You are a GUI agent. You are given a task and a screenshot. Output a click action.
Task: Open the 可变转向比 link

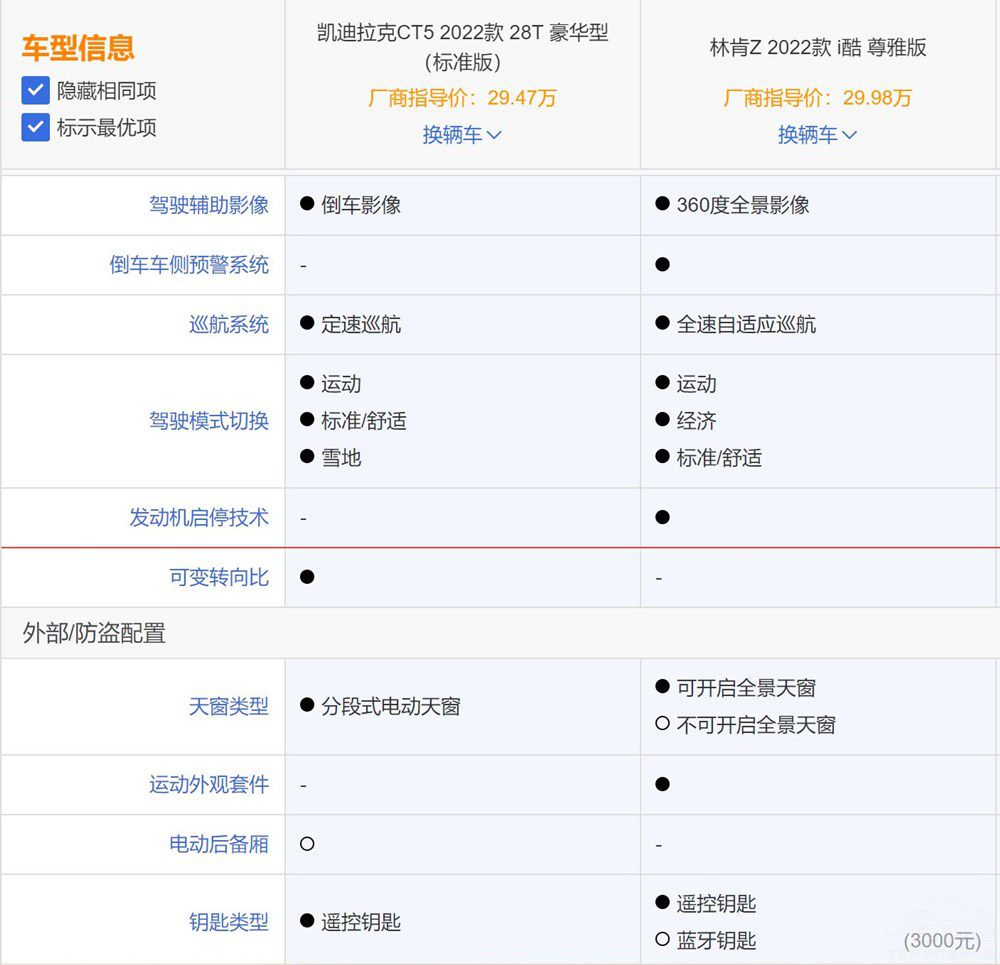coord(219,578)
